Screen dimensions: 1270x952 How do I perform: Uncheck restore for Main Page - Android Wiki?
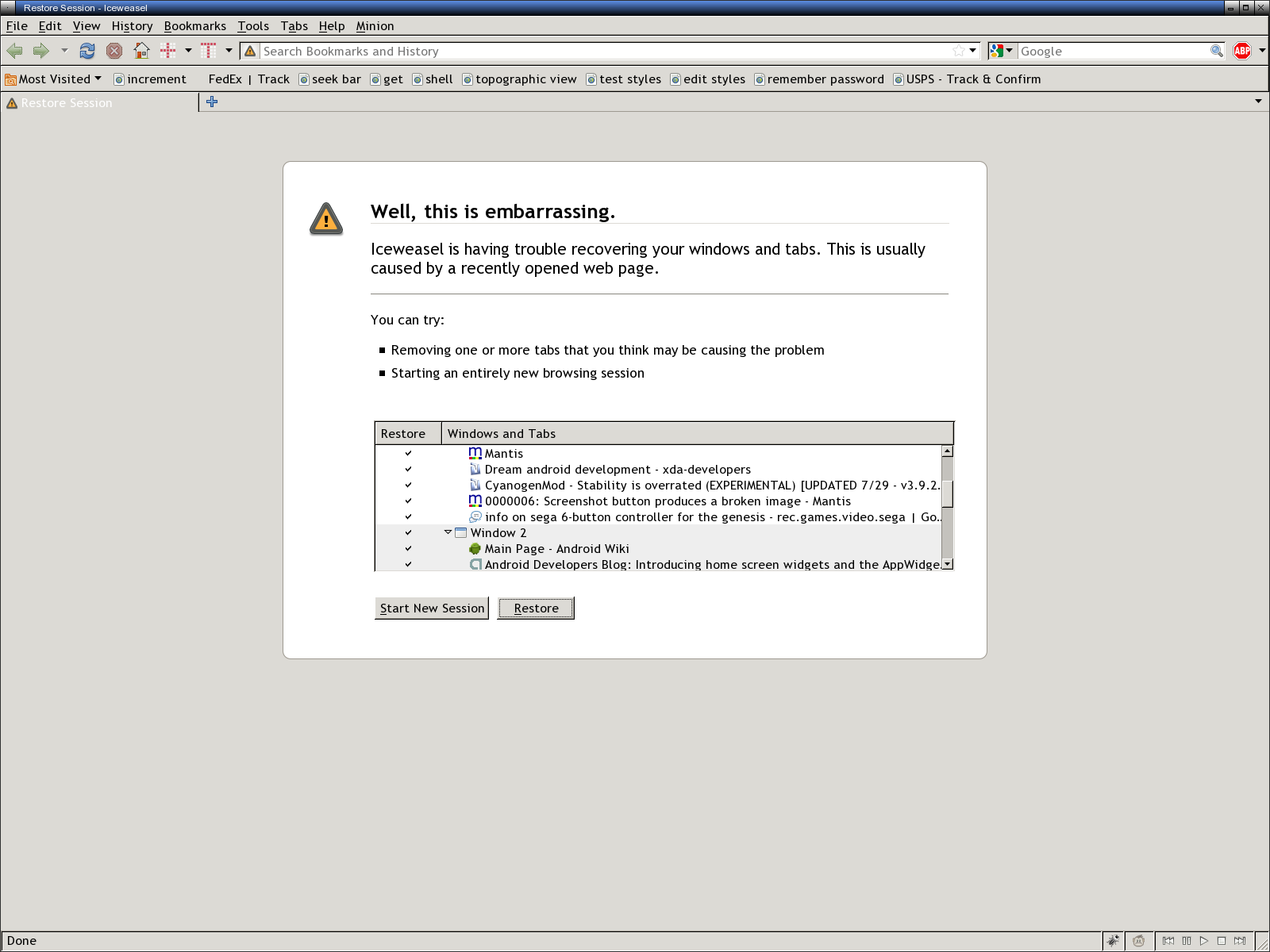[408, 549]
